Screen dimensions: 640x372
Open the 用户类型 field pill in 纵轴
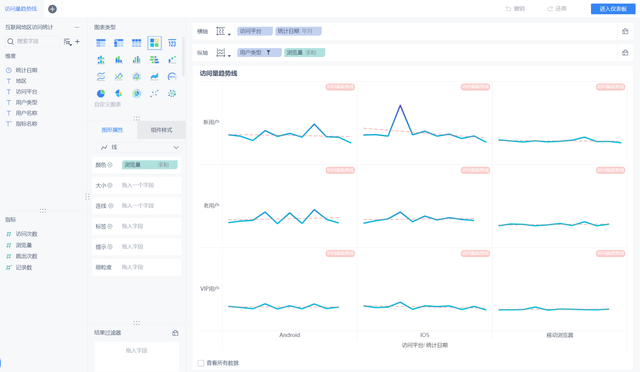(x=259, y=52)
